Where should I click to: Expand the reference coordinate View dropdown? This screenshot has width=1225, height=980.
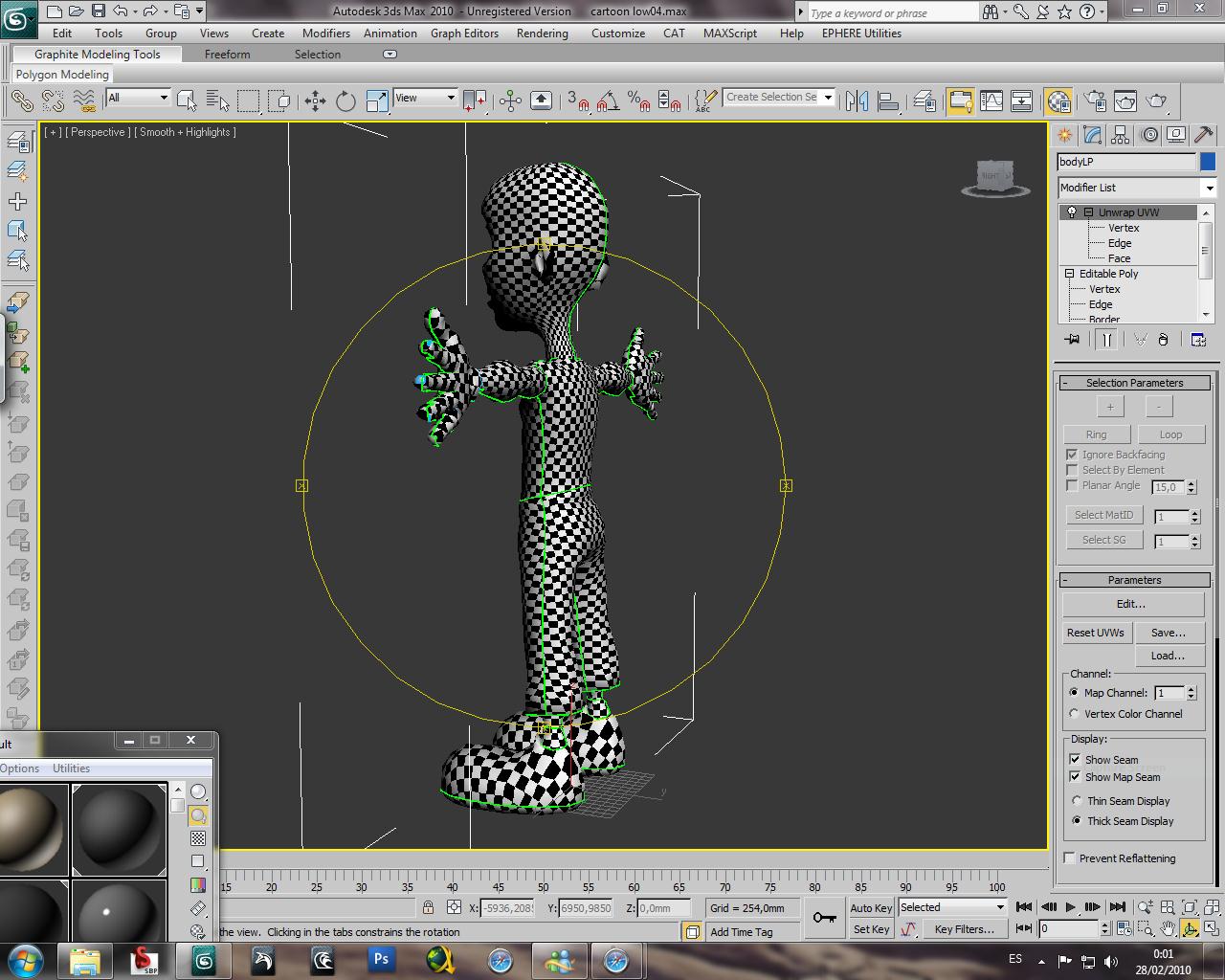click(451, 98)
